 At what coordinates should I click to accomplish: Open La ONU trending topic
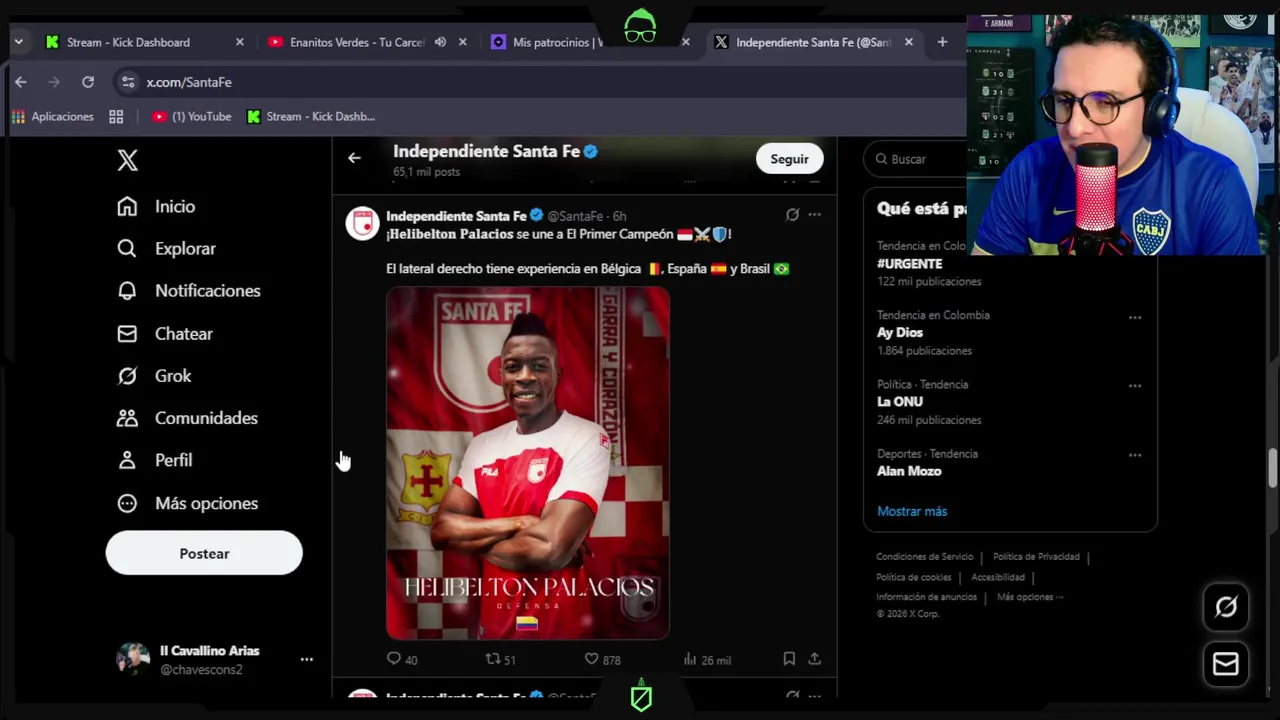(900, 401)
